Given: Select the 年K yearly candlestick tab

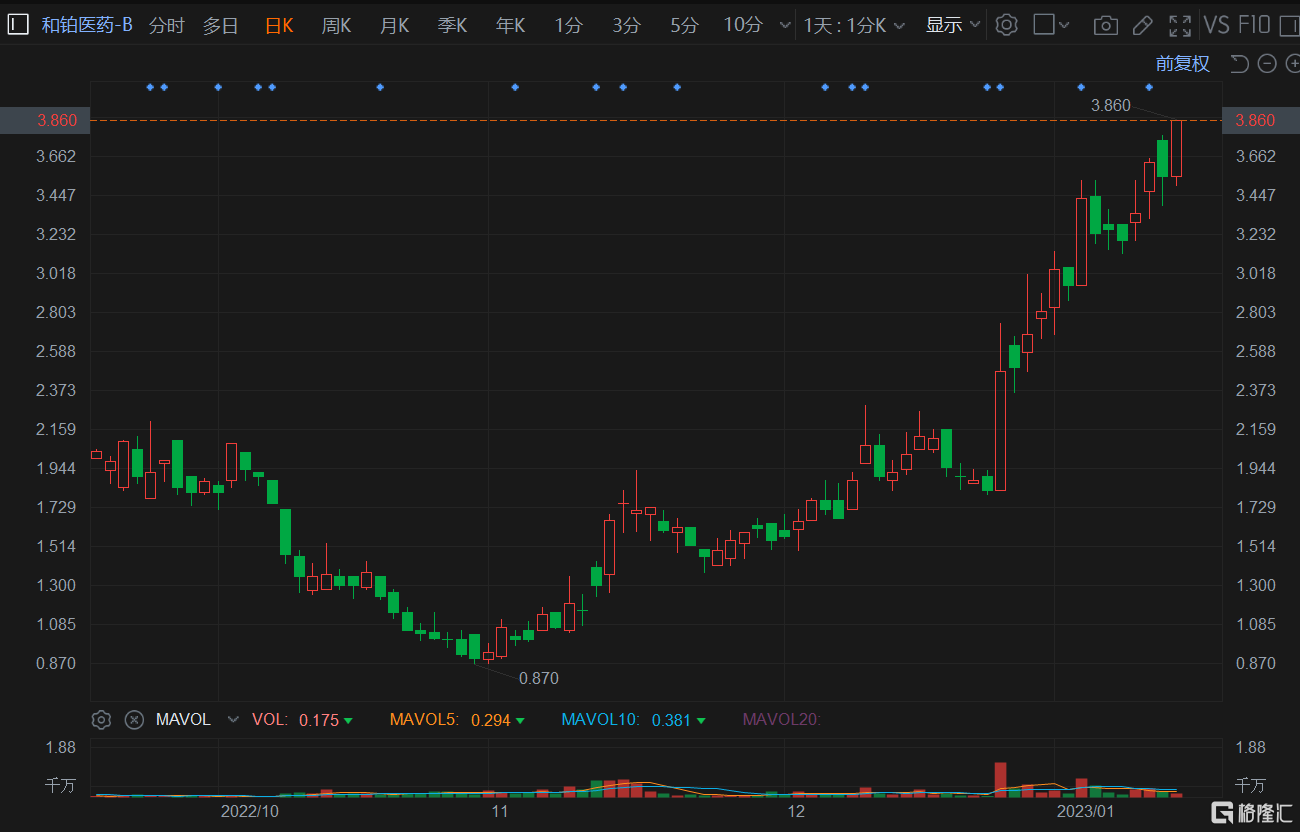Looking at the screenshot, I should (x=510, y=25).
